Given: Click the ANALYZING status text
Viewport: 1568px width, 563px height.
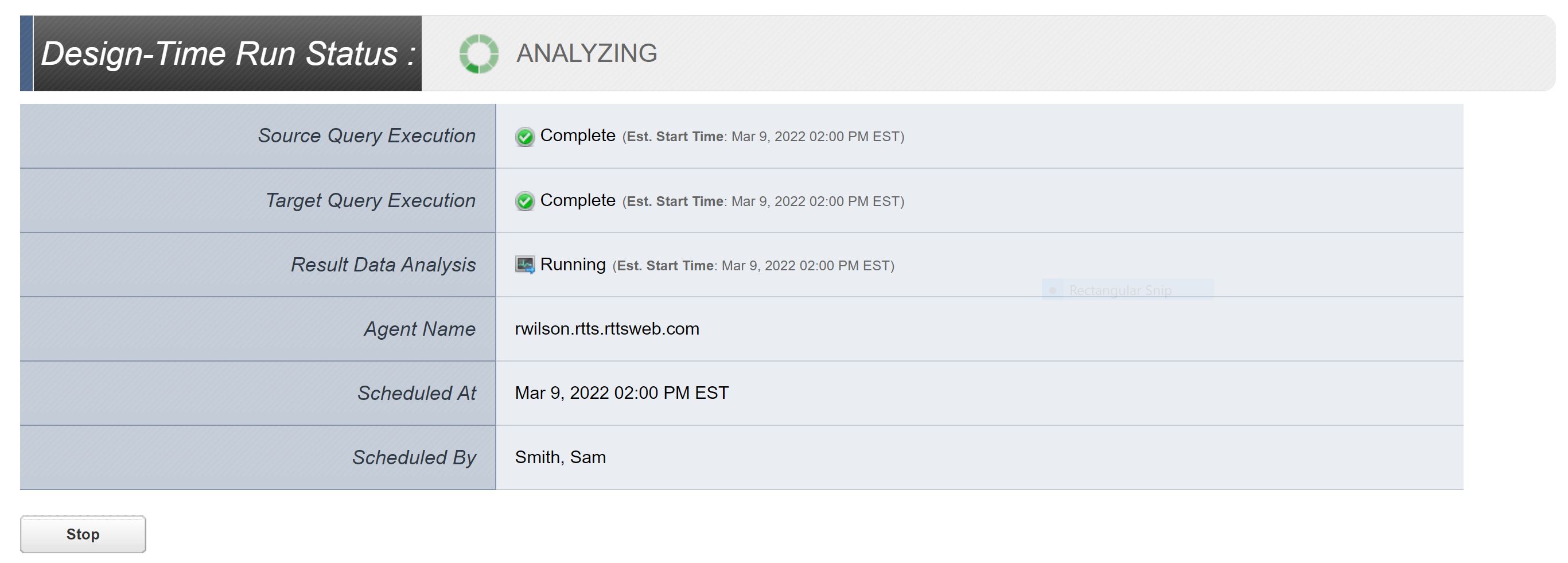Looking at the screenshot, I should coord(586,53).
